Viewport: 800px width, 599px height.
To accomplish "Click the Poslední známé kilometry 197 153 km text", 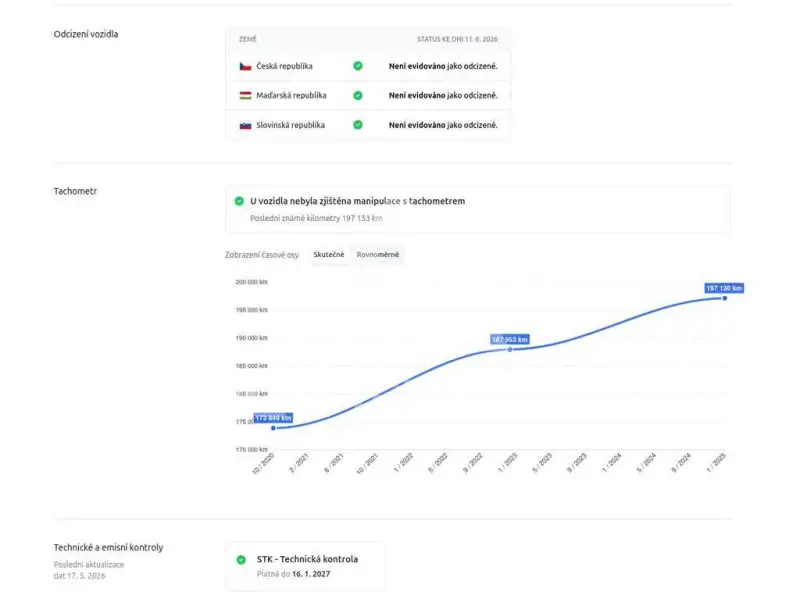I will point(316,218).
